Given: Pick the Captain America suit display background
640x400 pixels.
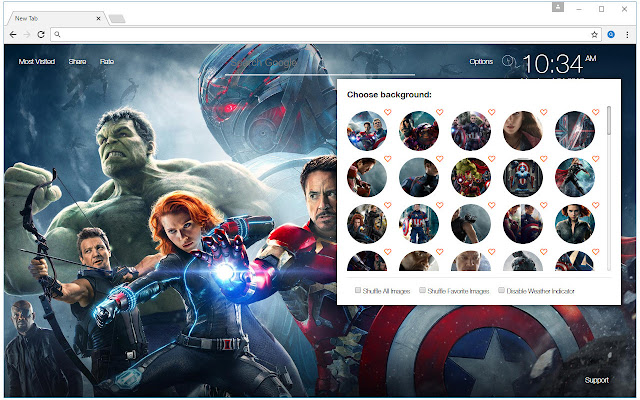Looking at the screenshot, I should 523,178.
